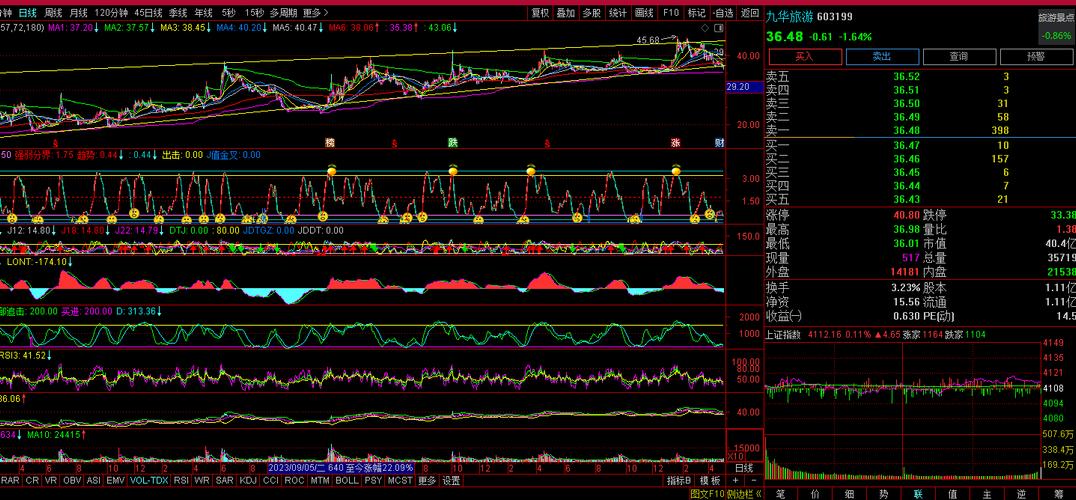Viewport: 1076px width, 500px height.
Task: Toggle the 叠加 overlay option
Action: click(x=565, y=12)
